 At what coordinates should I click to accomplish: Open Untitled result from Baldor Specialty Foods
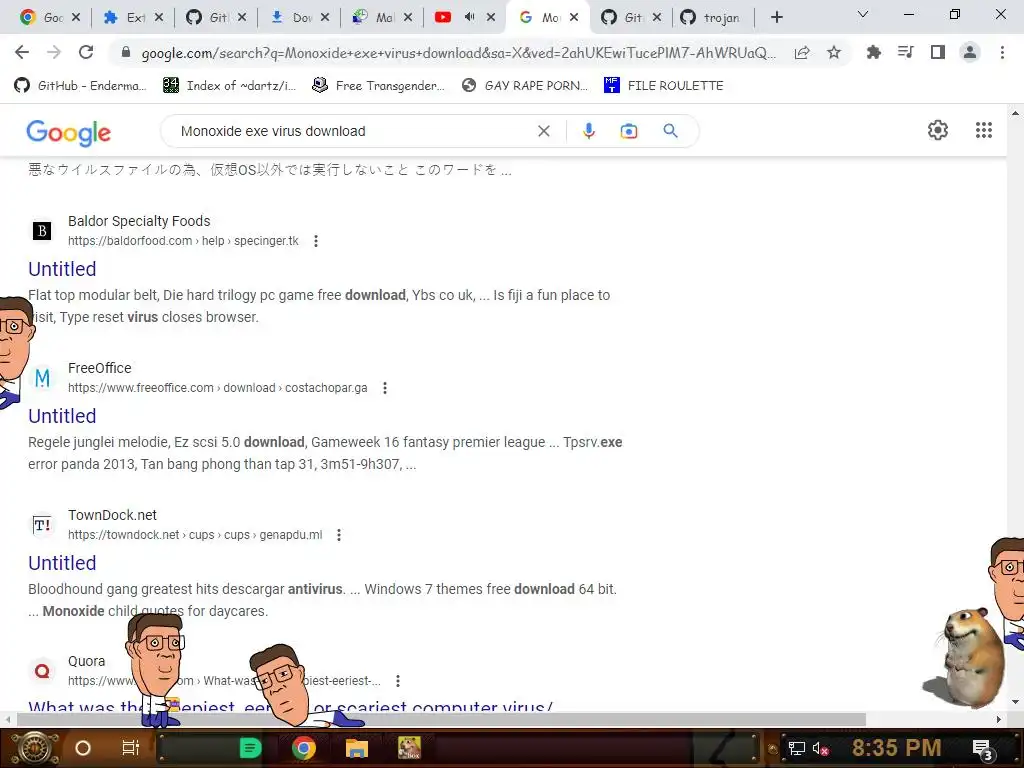pos(62,269)
